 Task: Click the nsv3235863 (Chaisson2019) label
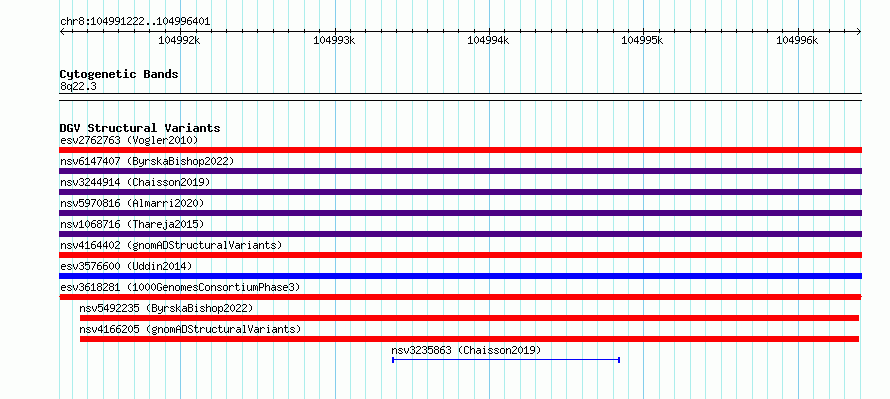(x=467, y=350)
